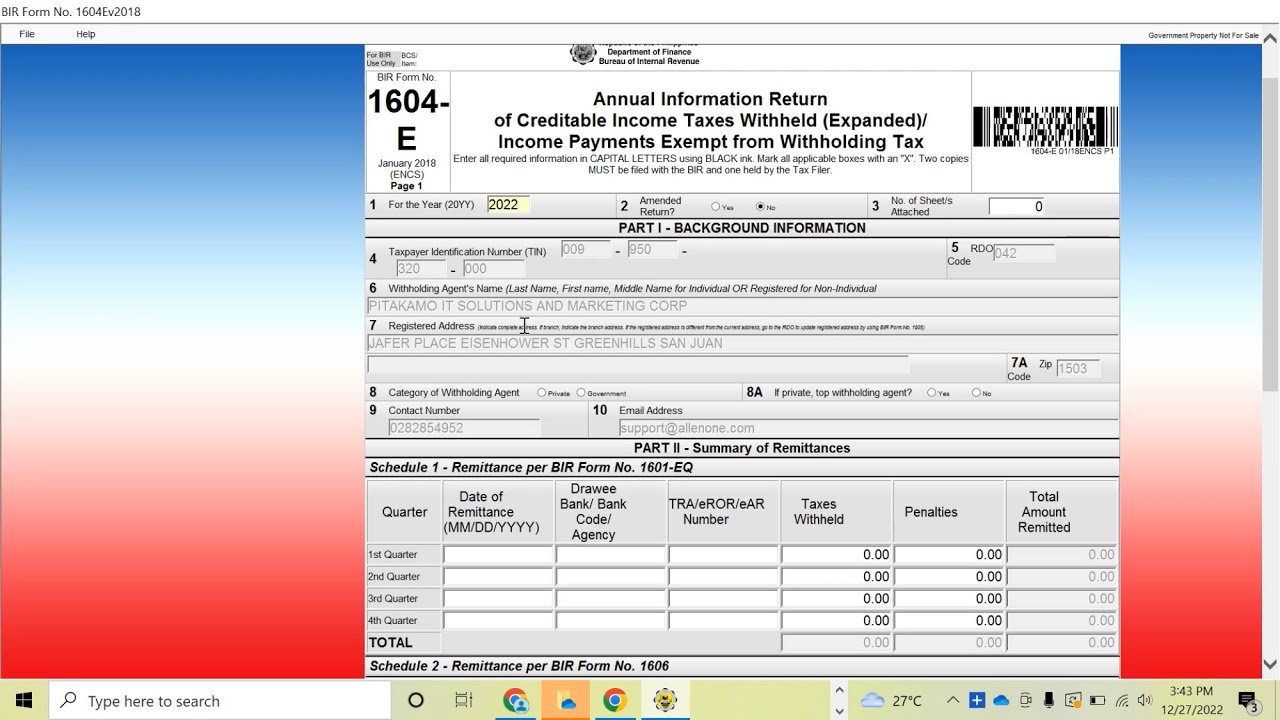The width and height of the screenshot is (1280, 720).
Task: Open Task View from the taskbar
Action: 464,700
